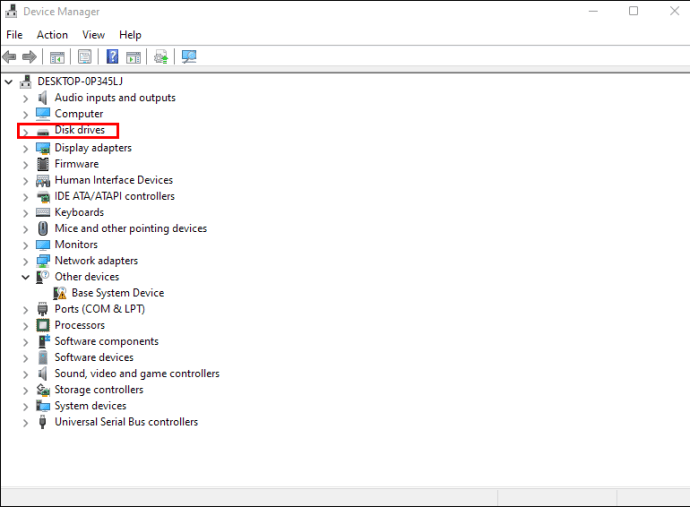Click the Processors category icon
This screenshot has height=507, width=690.
coord(43,325)
